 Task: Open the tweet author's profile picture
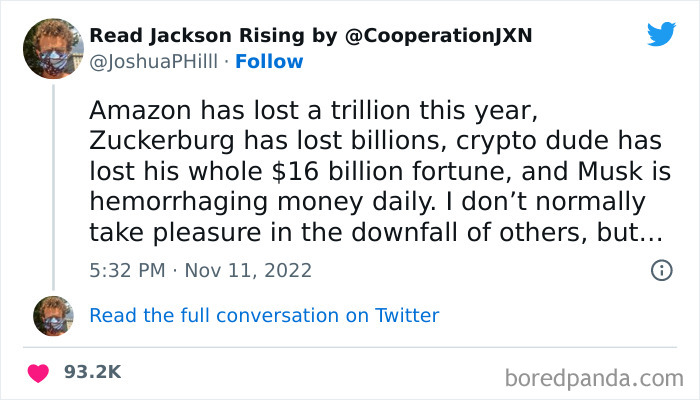53,49
